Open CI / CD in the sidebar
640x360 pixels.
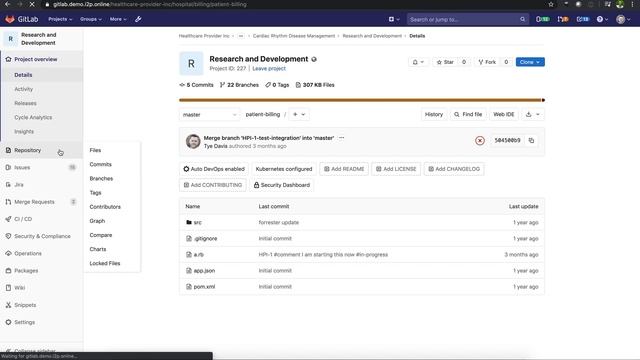click(x=42, y=219)
